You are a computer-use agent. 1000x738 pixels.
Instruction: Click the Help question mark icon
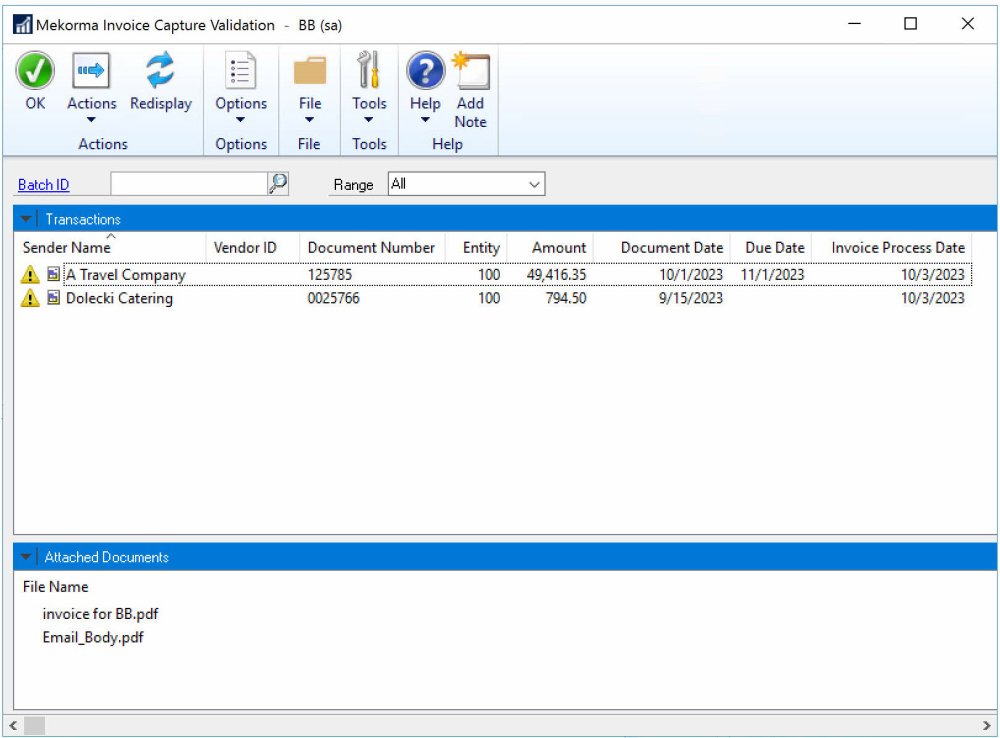[x=425, y=70]
